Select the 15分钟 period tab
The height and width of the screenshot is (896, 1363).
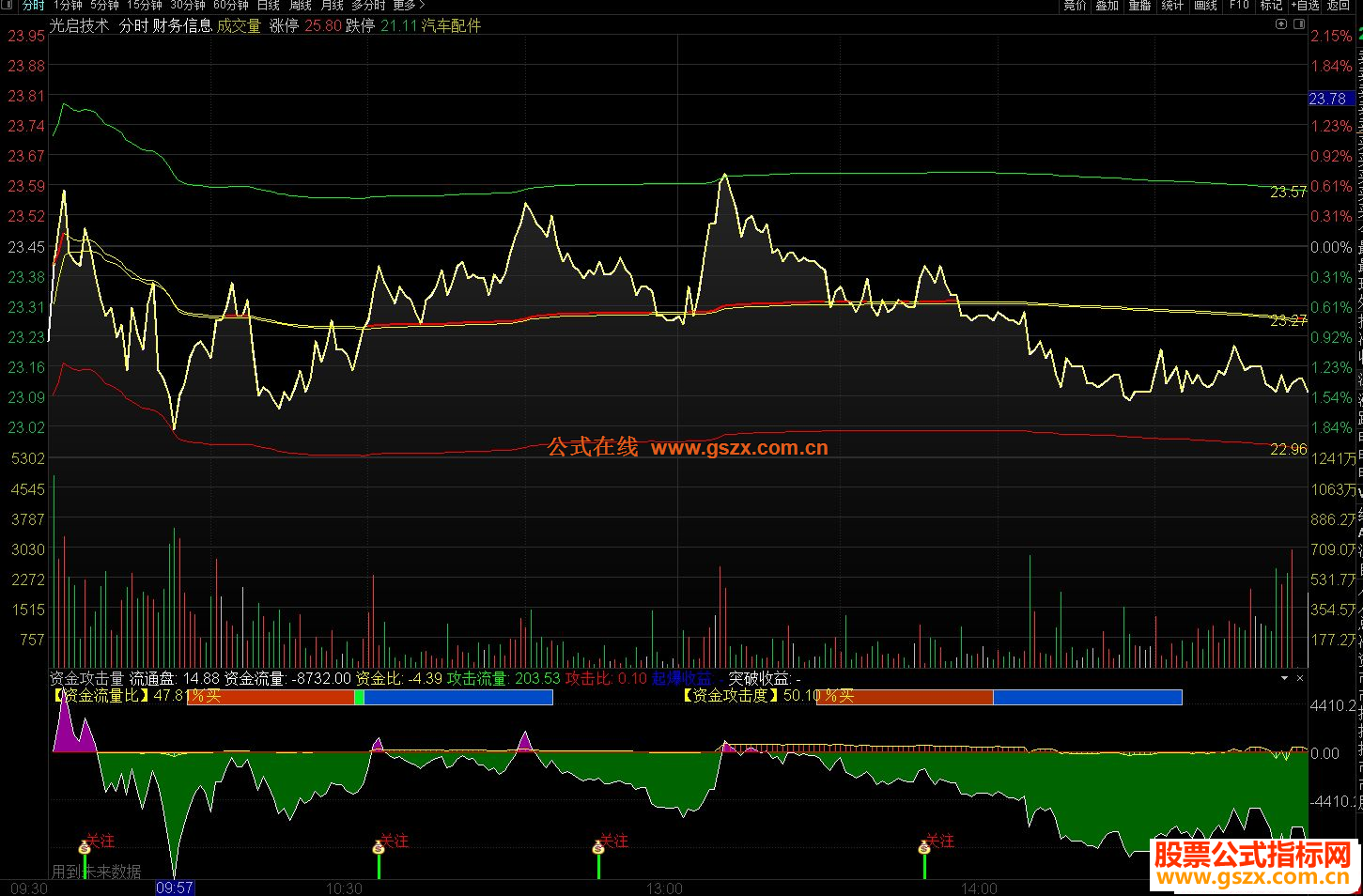tap(146, 6)
